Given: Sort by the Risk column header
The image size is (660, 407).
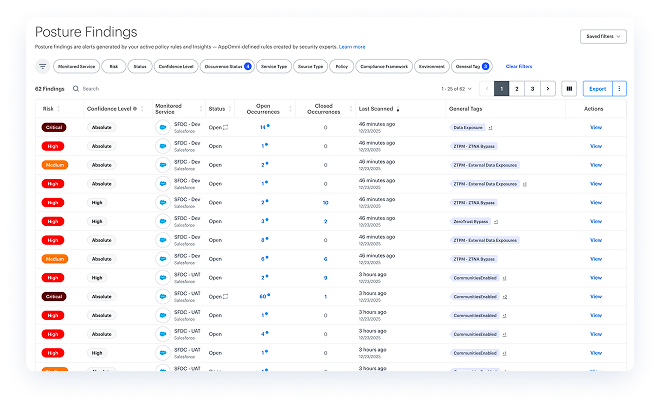Looking at the screenshot, I should pos(49,107).
